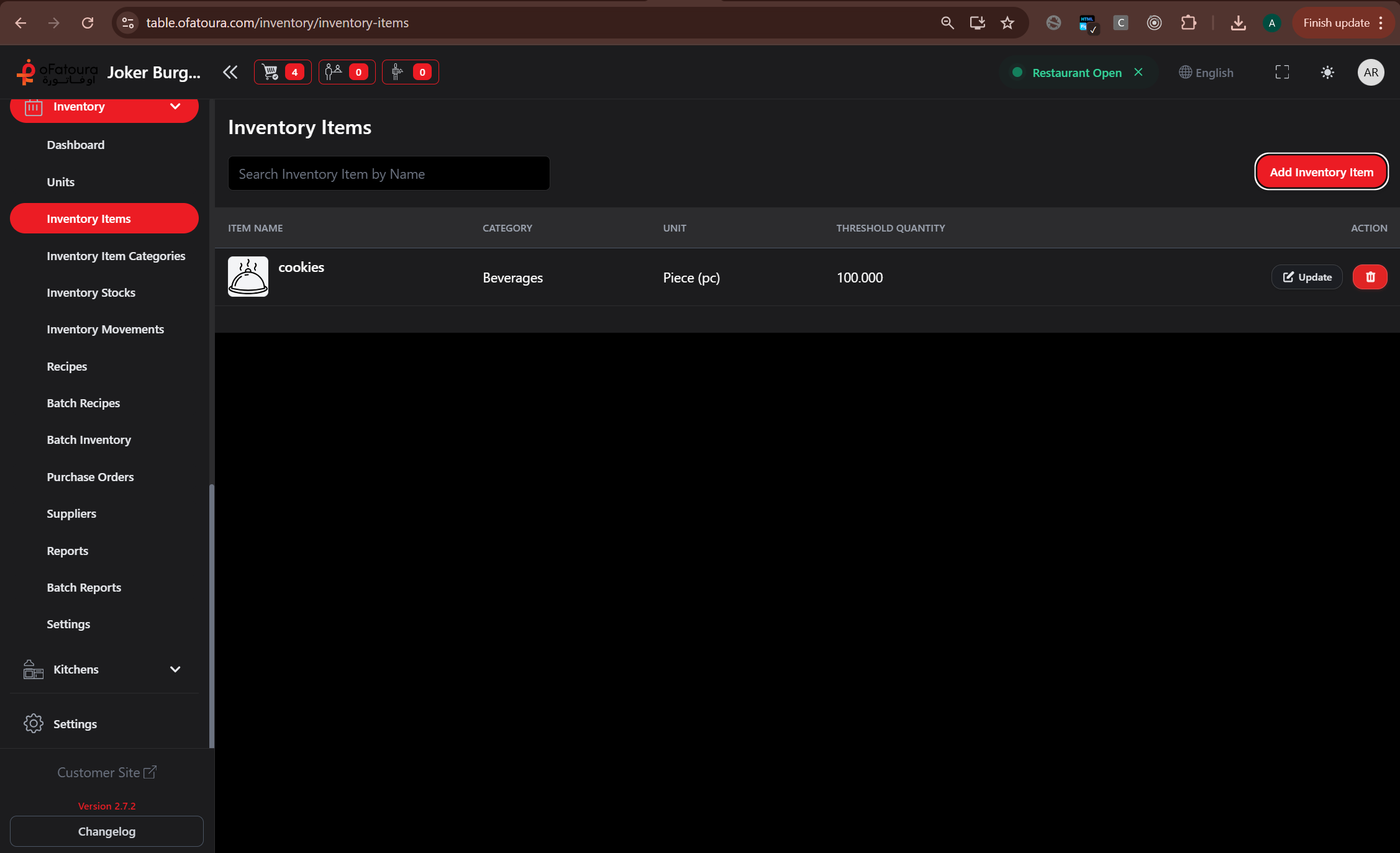This screenshot has width=1400, height=853.
Task: Delete the cookies inventory item
Action: pos(1370,277)
